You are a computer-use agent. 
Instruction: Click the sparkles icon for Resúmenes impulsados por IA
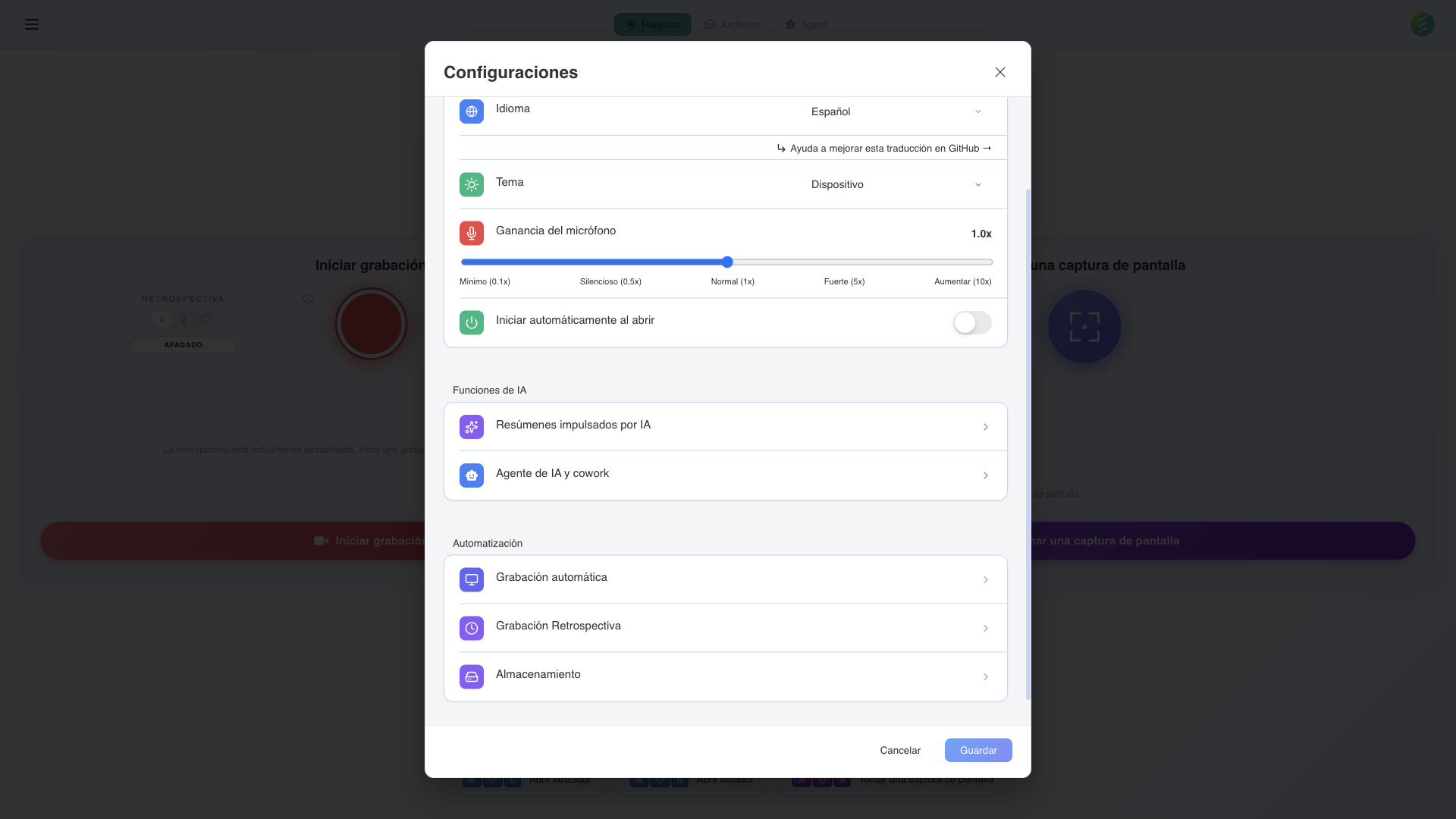tap(471, 426)
